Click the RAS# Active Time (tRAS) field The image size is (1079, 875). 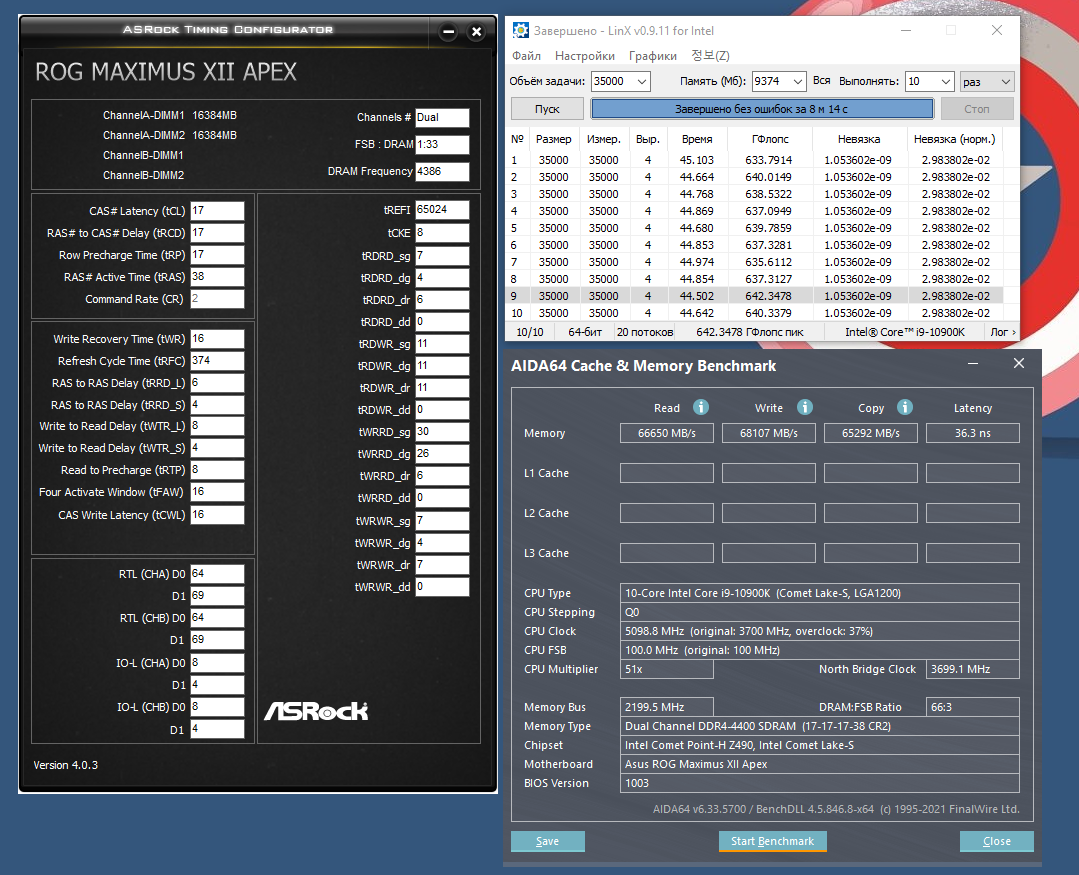[217, 277]
